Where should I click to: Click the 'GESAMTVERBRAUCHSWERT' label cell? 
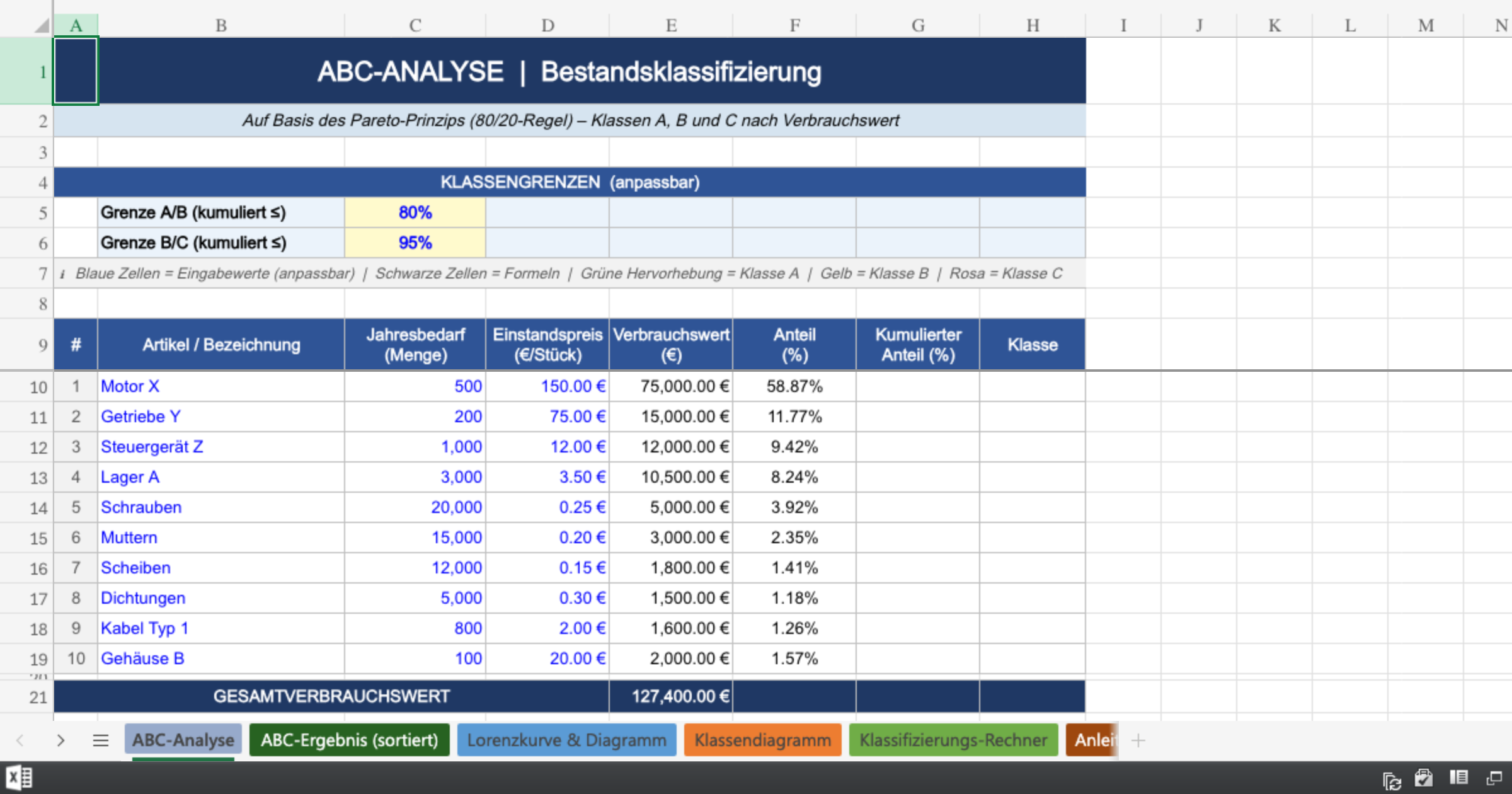pos(331,696)
